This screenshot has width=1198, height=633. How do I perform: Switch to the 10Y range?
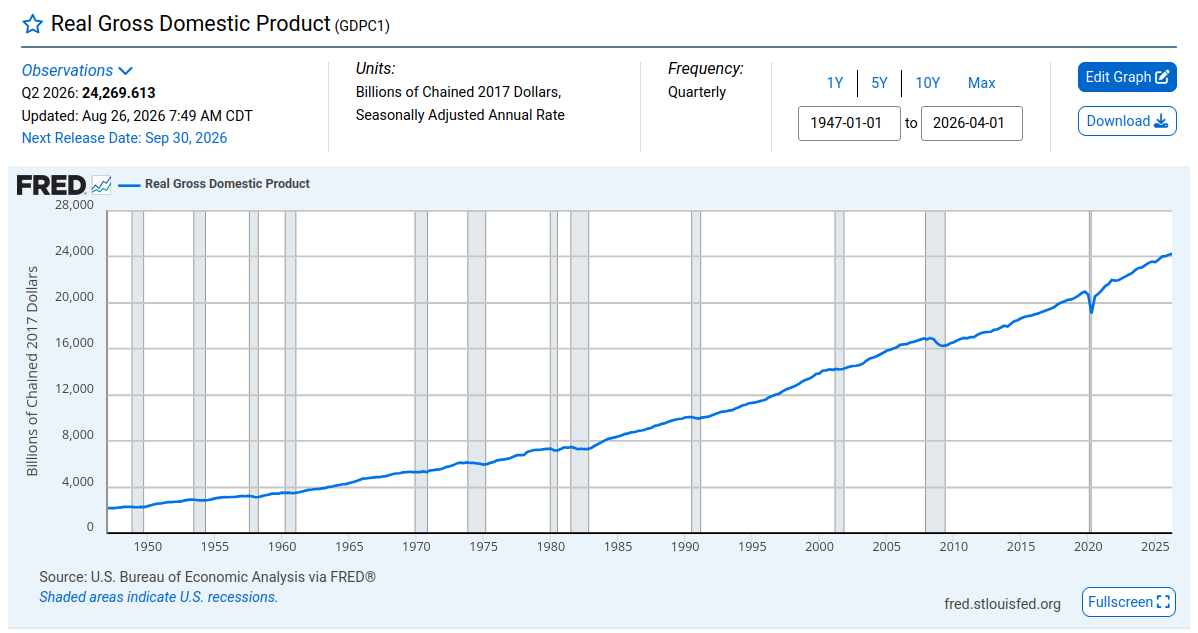[928, 82]
